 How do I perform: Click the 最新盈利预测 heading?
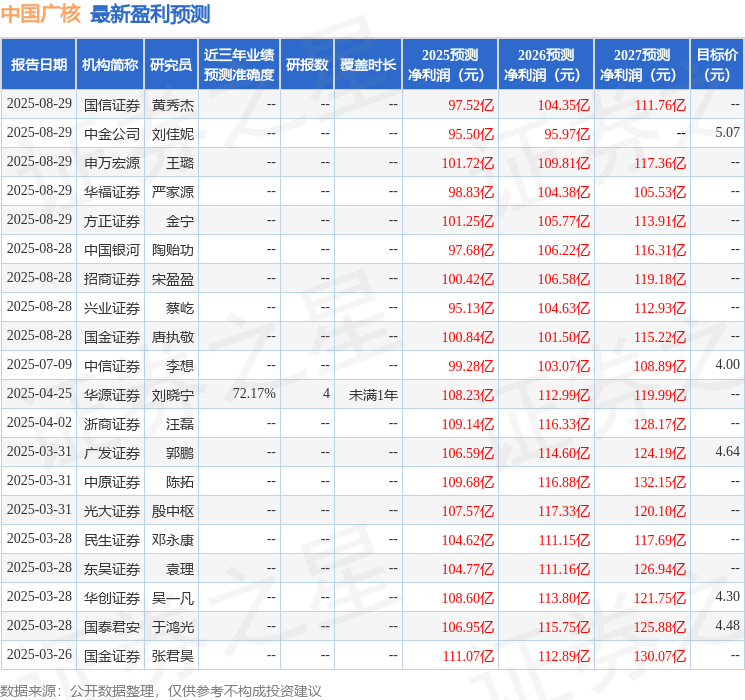pyautogui.click(x=150, y=13)
